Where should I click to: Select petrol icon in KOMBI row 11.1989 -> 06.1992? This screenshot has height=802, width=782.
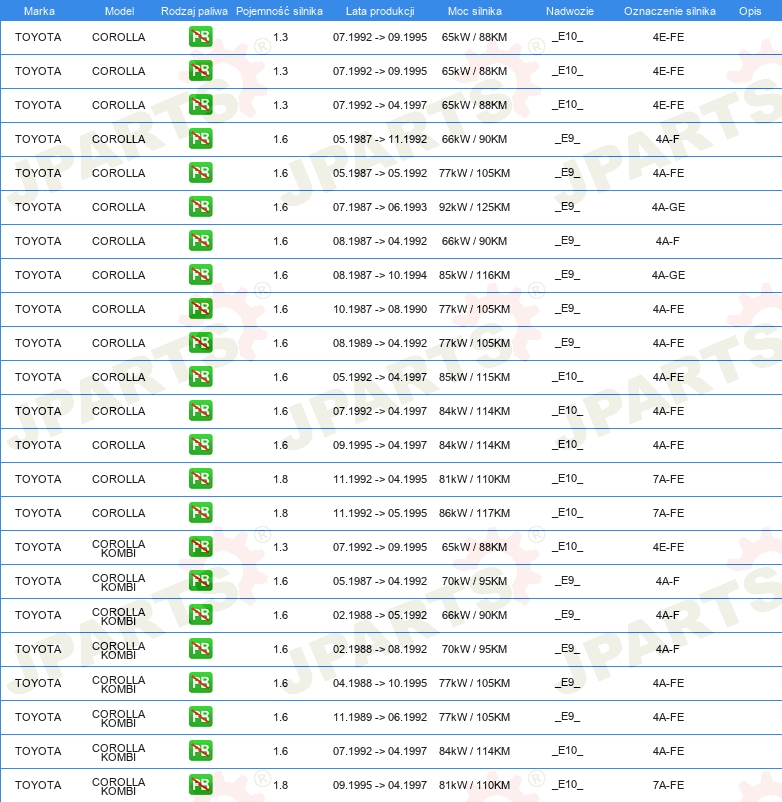(x=200, y=717)
